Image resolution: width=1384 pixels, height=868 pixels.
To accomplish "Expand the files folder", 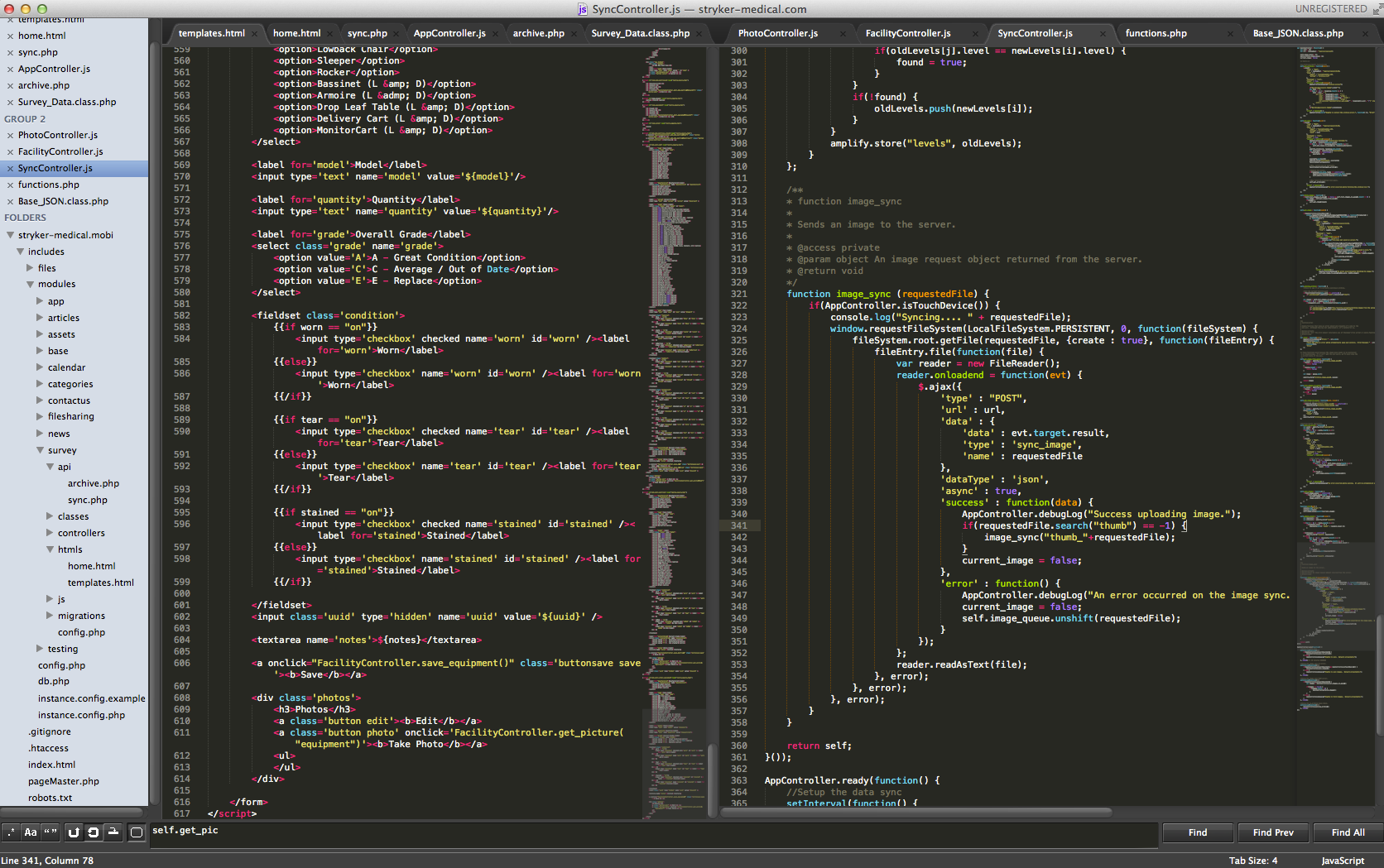I will 30,268.
